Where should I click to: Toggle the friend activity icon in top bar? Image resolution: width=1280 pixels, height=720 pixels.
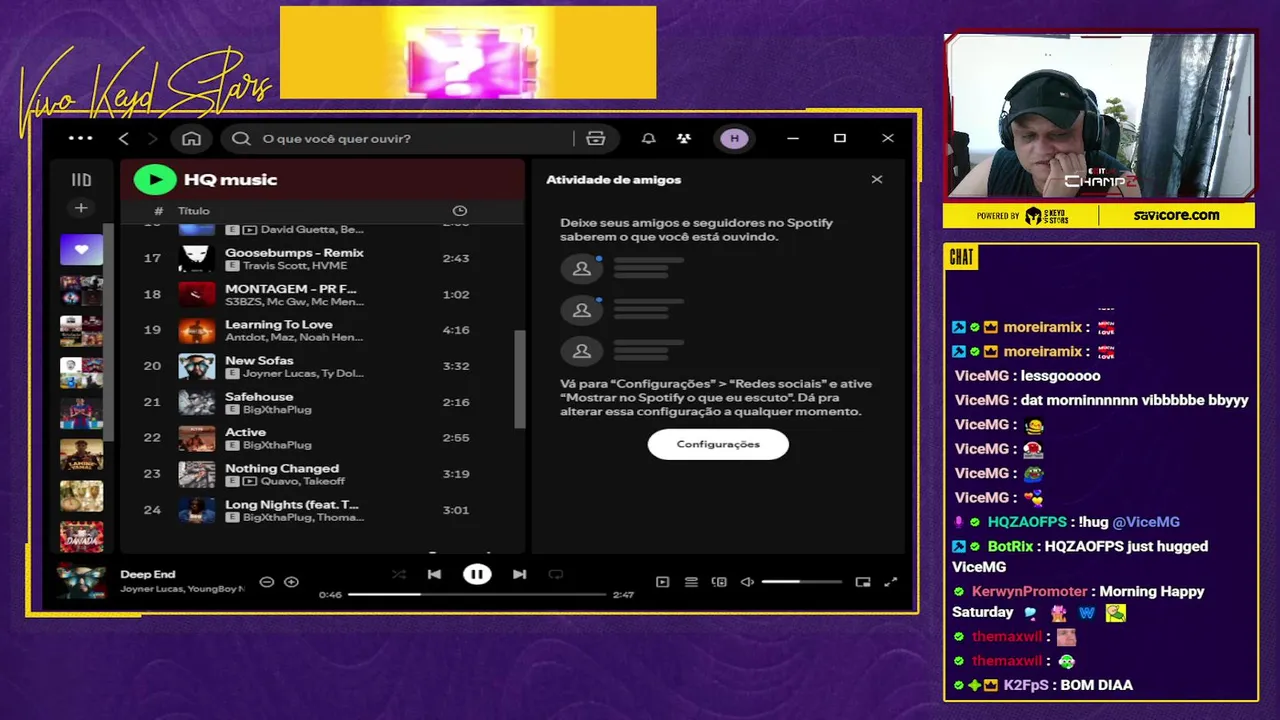(x=684, y=138)
